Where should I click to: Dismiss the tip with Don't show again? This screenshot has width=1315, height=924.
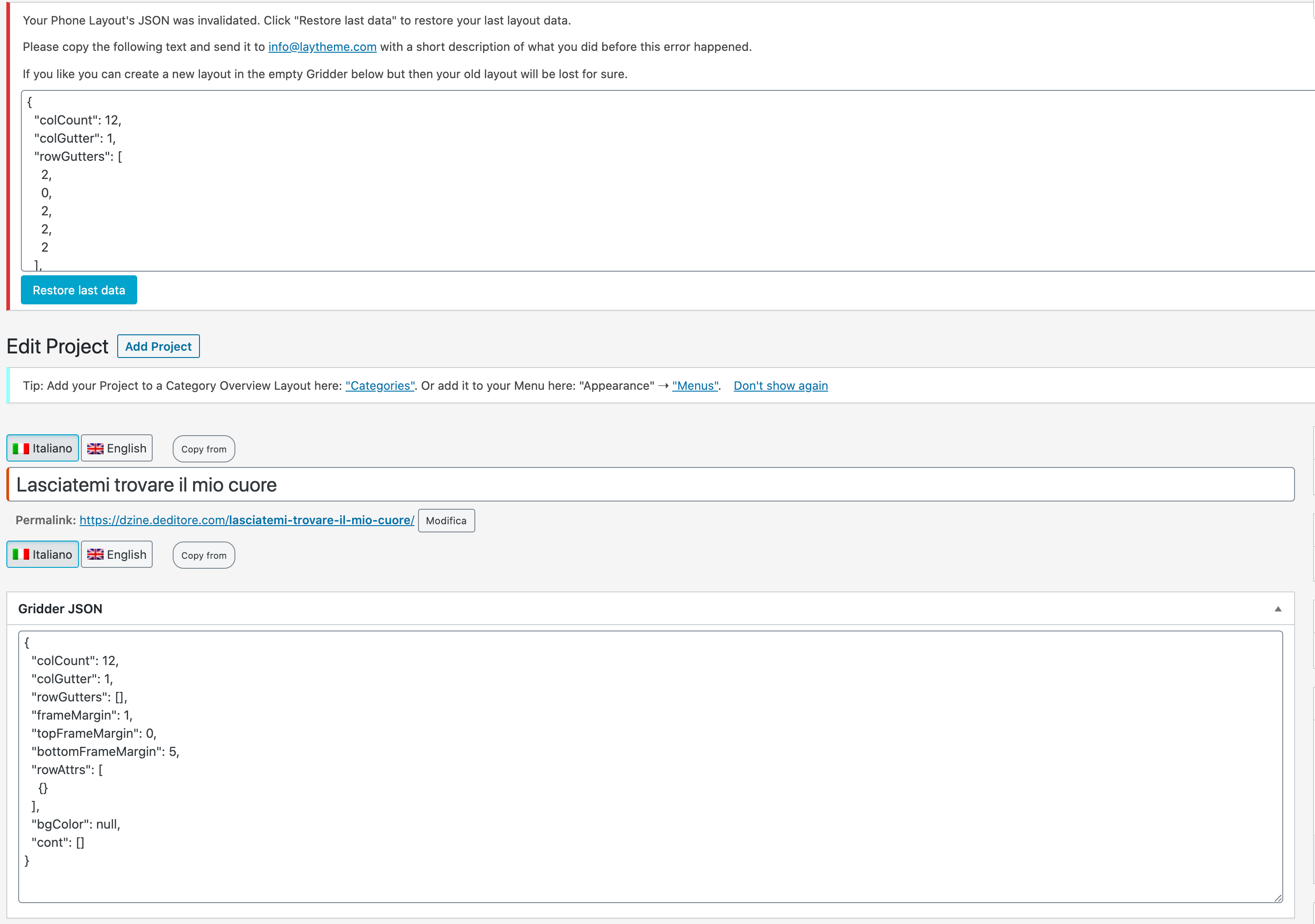click(780, 386)
